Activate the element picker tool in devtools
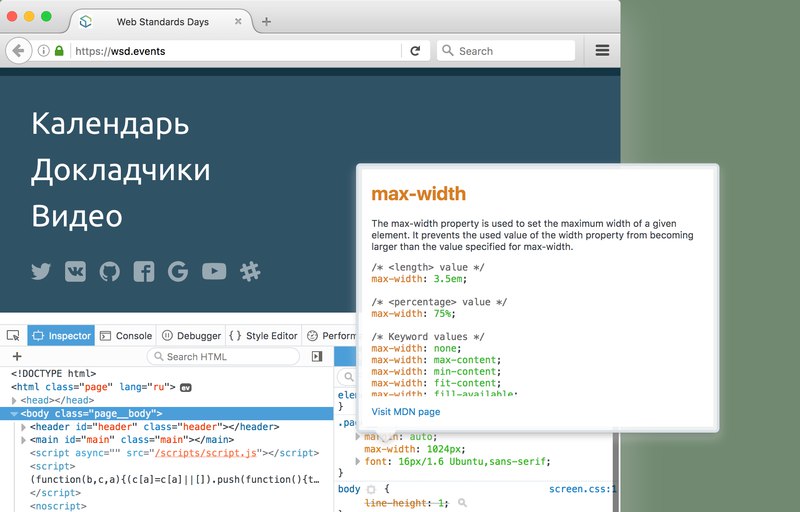800x512 pixels. click(13, 336)
